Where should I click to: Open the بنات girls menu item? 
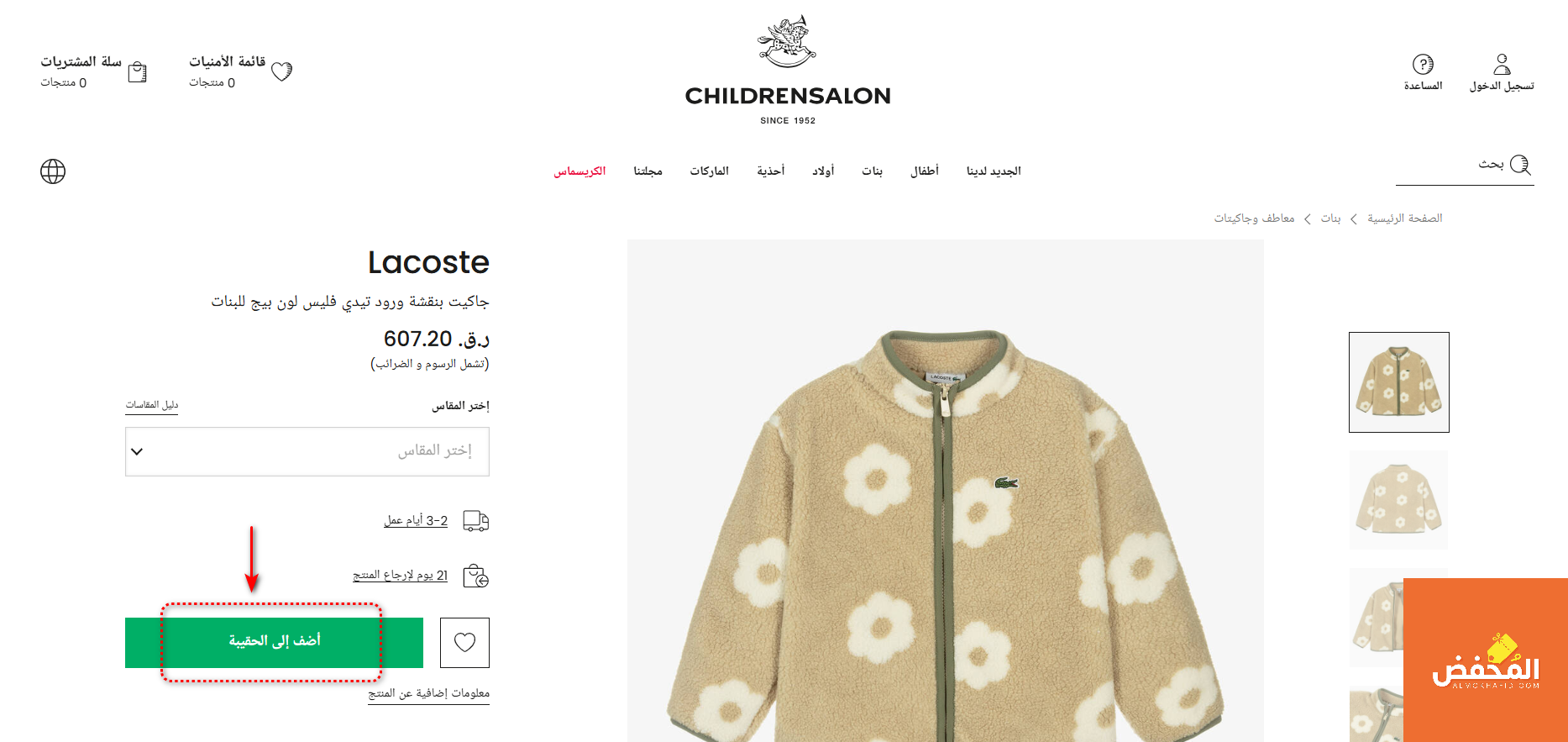pyautogui.click(x=873, y=171)
